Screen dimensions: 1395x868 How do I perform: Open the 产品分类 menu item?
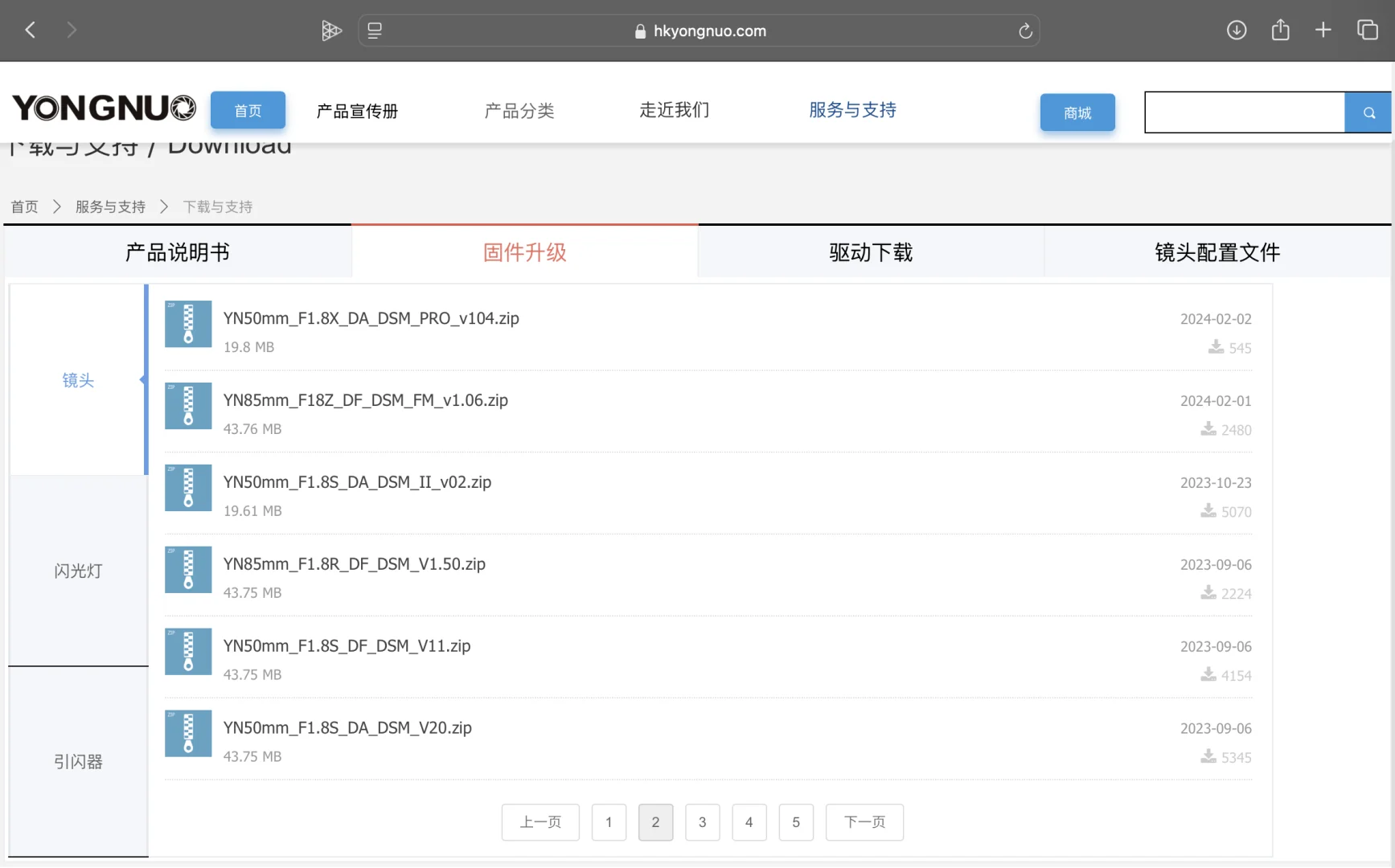click(x=519, y=111)
